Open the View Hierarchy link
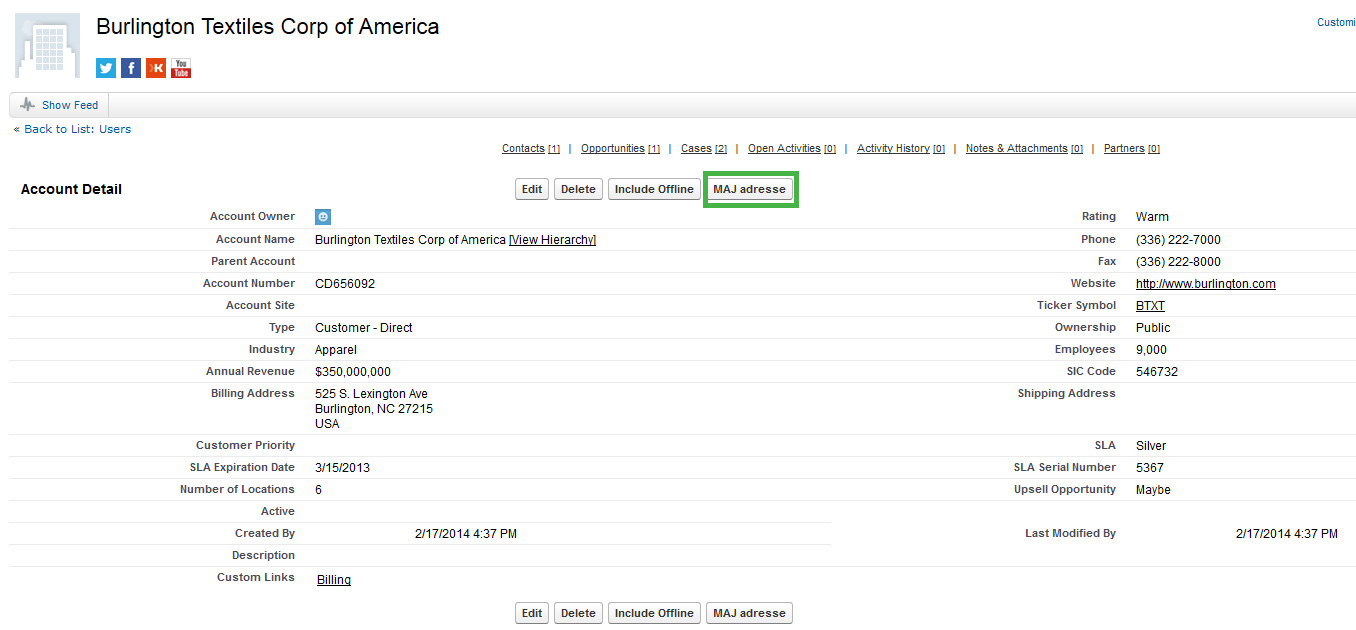 pyautogui.click(x=552, y=240)
